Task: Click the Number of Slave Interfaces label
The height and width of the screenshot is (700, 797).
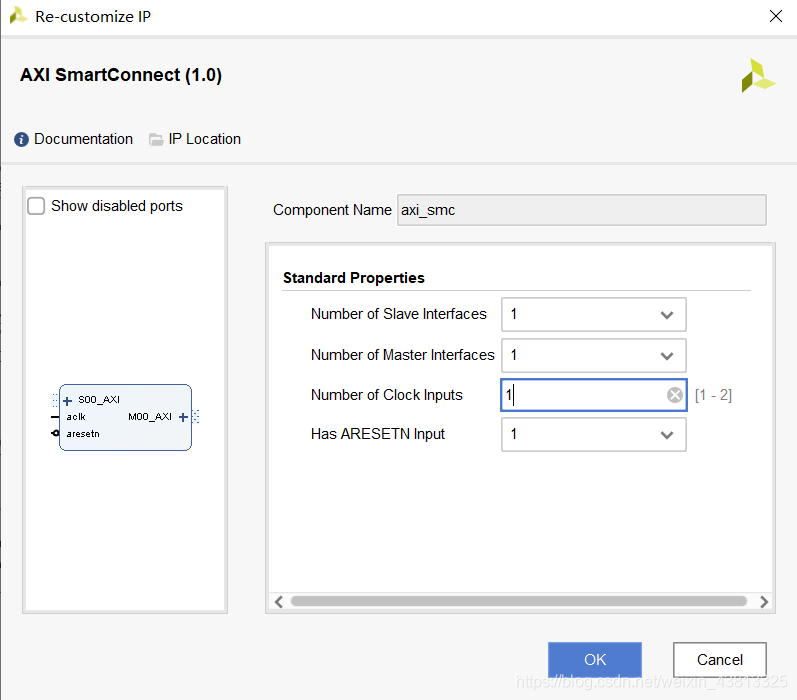Action: pyautogui.click(x=398, y=314)
